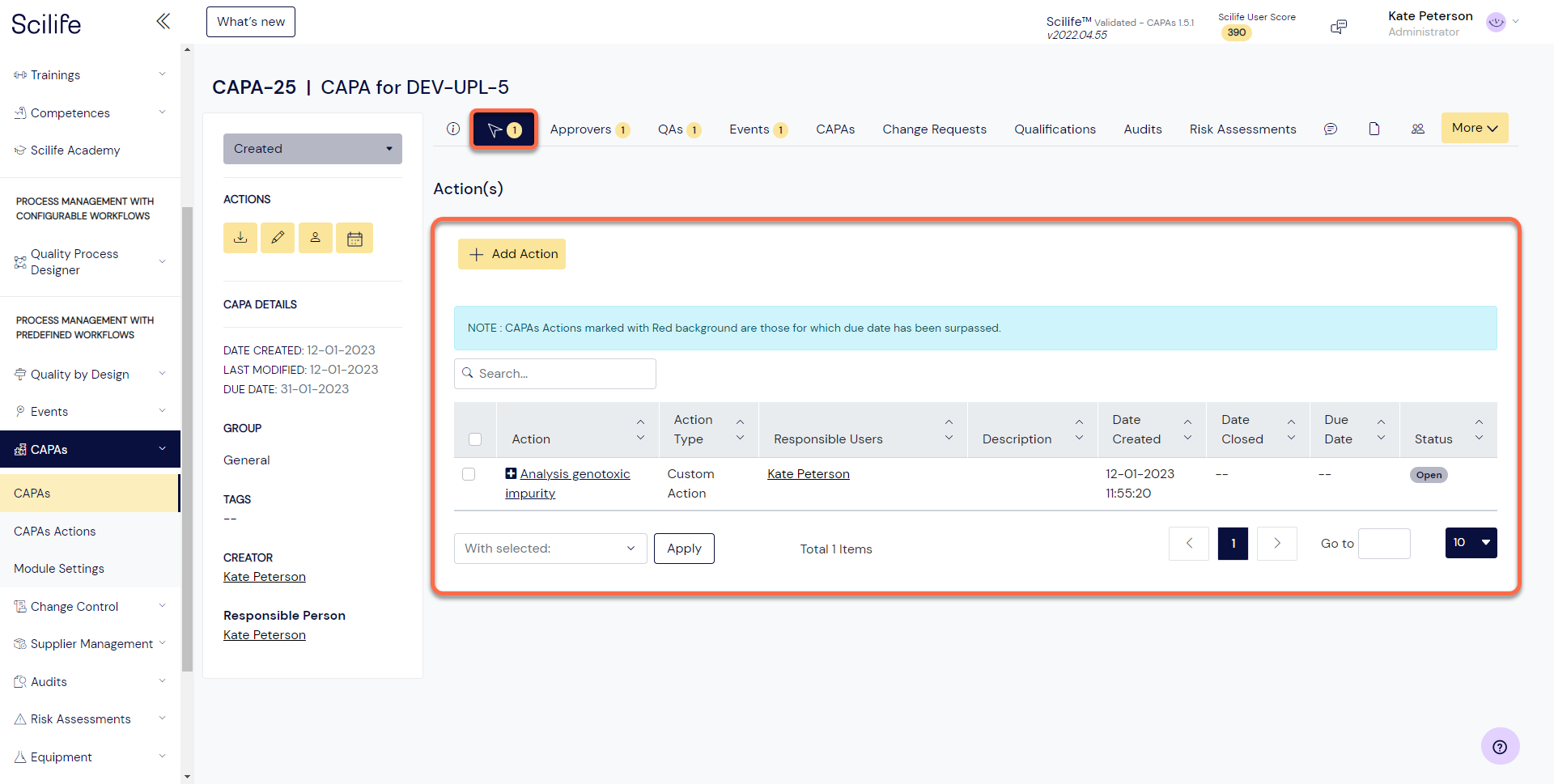
Task: Click the sidebar scrollbar down arrow
Action: tap(188, 777)
